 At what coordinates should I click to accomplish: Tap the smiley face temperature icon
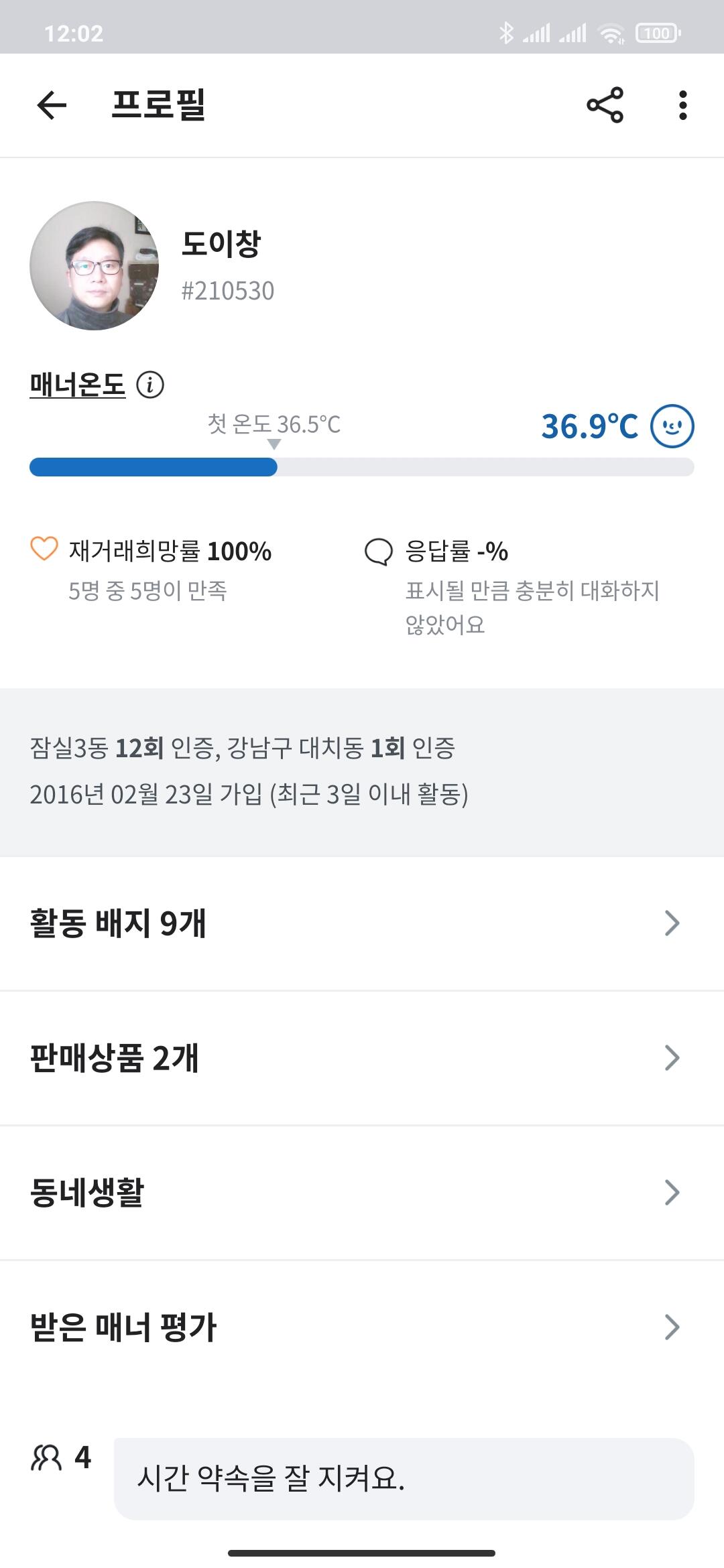coord(672,426)
